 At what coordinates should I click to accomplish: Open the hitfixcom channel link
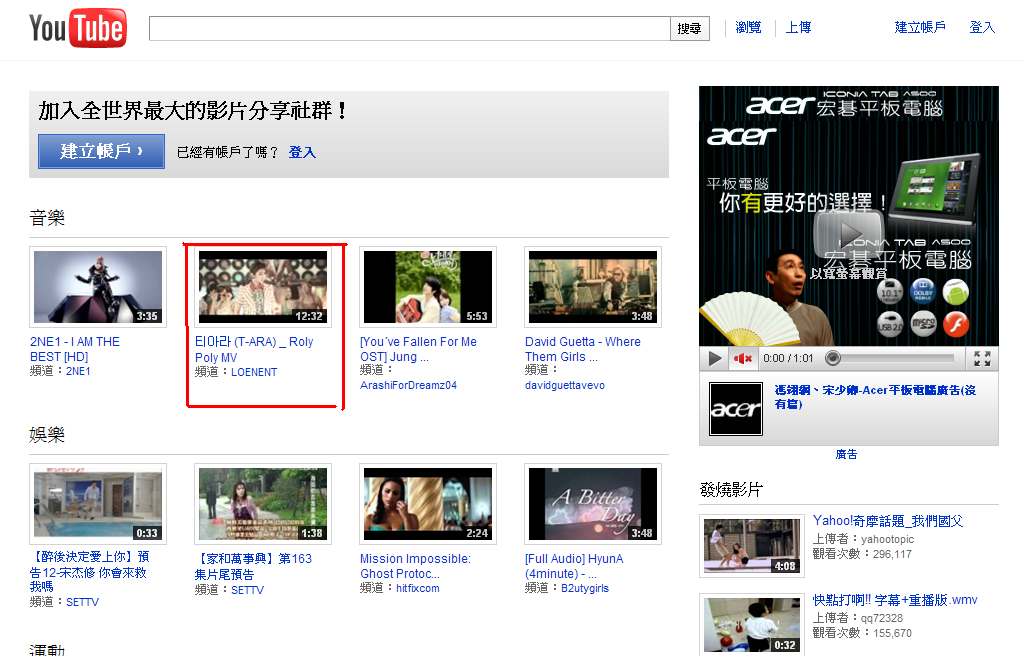[x=418, y=588]
